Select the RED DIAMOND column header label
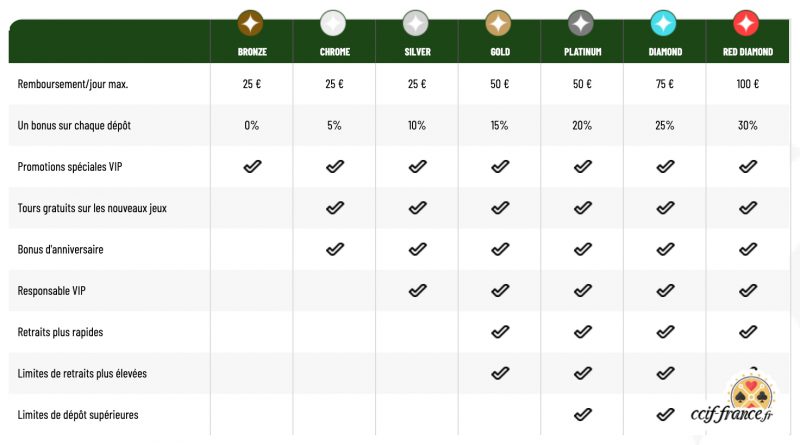This screenshot has width=800, height=445. 747,52
